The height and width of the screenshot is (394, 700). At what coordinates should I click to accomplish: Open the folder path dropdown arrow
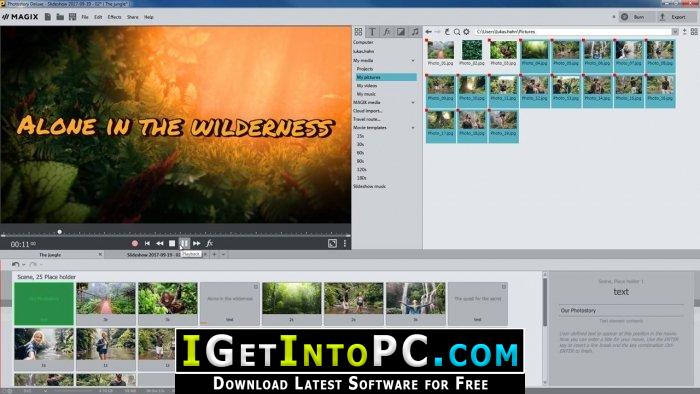(675, 32)
